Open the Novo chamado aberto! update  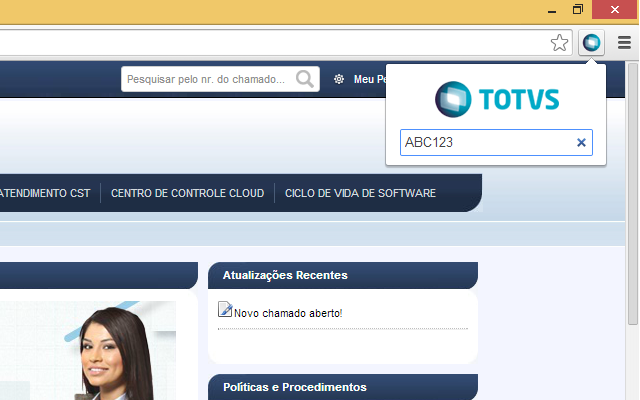(288, 313)
